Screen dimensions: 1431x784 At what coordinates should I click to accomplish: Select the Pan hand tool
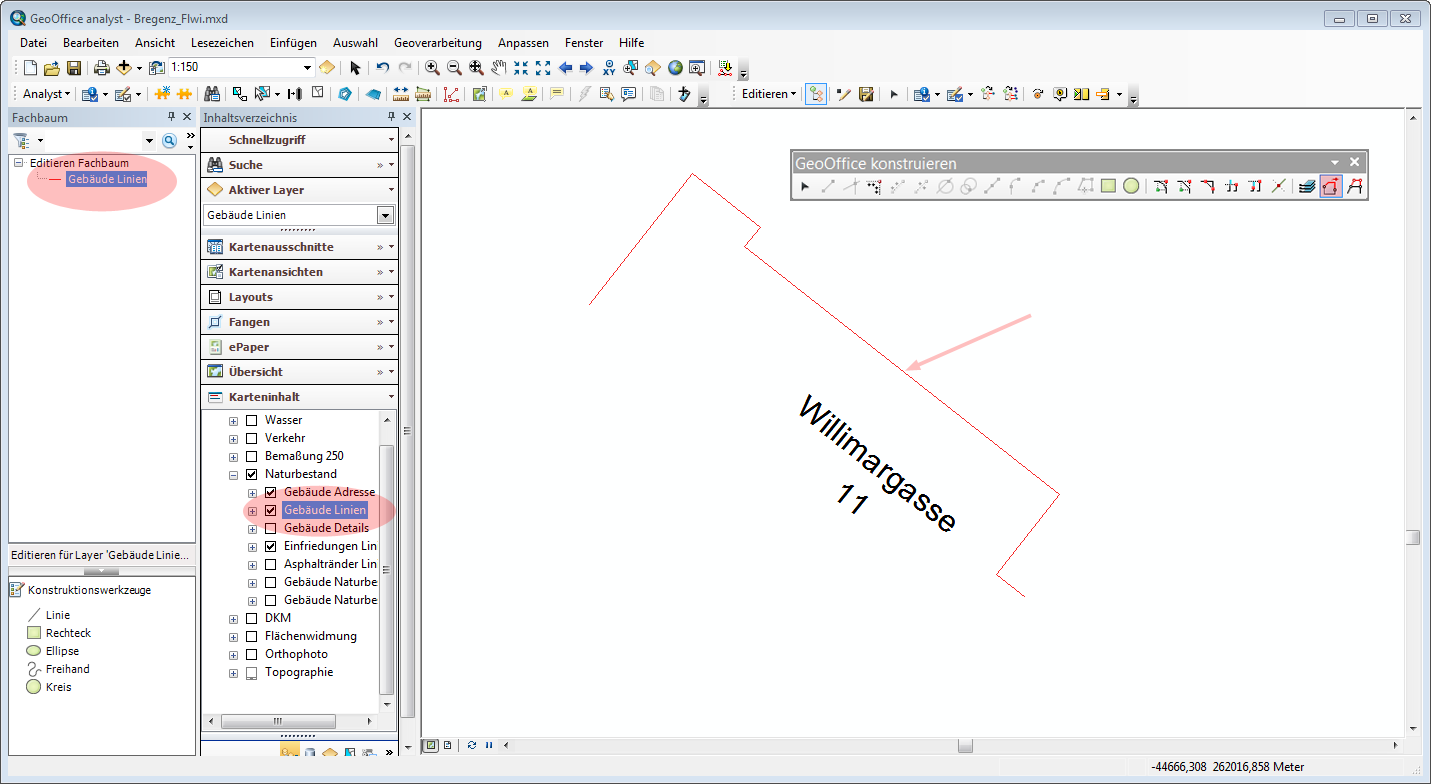click(x=498, y=68)
